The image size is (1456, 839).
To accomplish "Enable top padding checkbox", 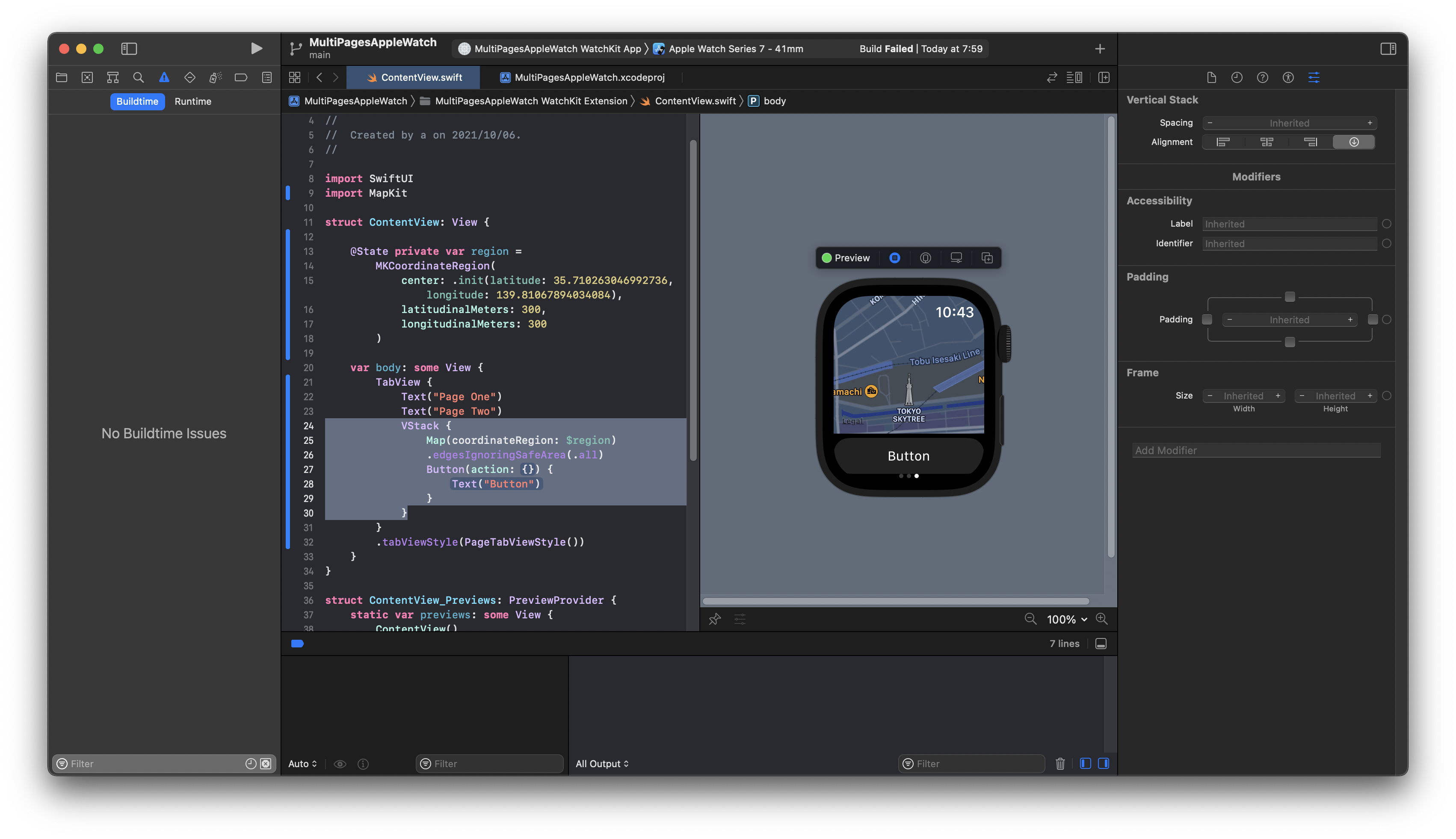I will point(1290,297).
